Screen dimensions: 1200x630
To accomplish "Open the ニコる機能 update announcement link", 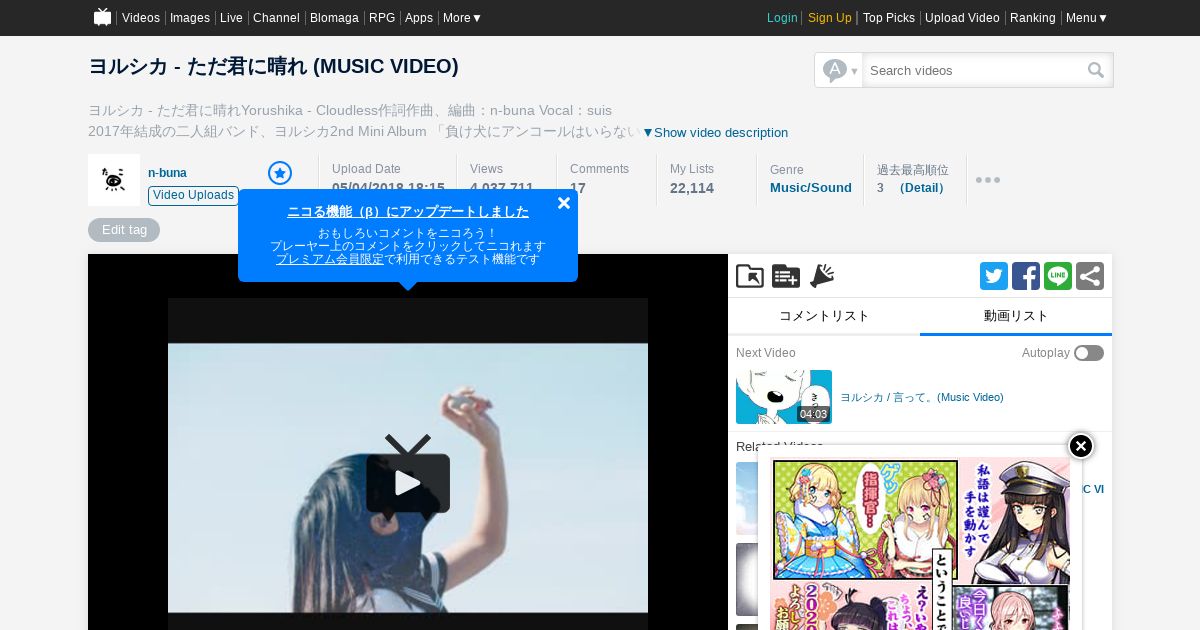I will pos(408,212).
